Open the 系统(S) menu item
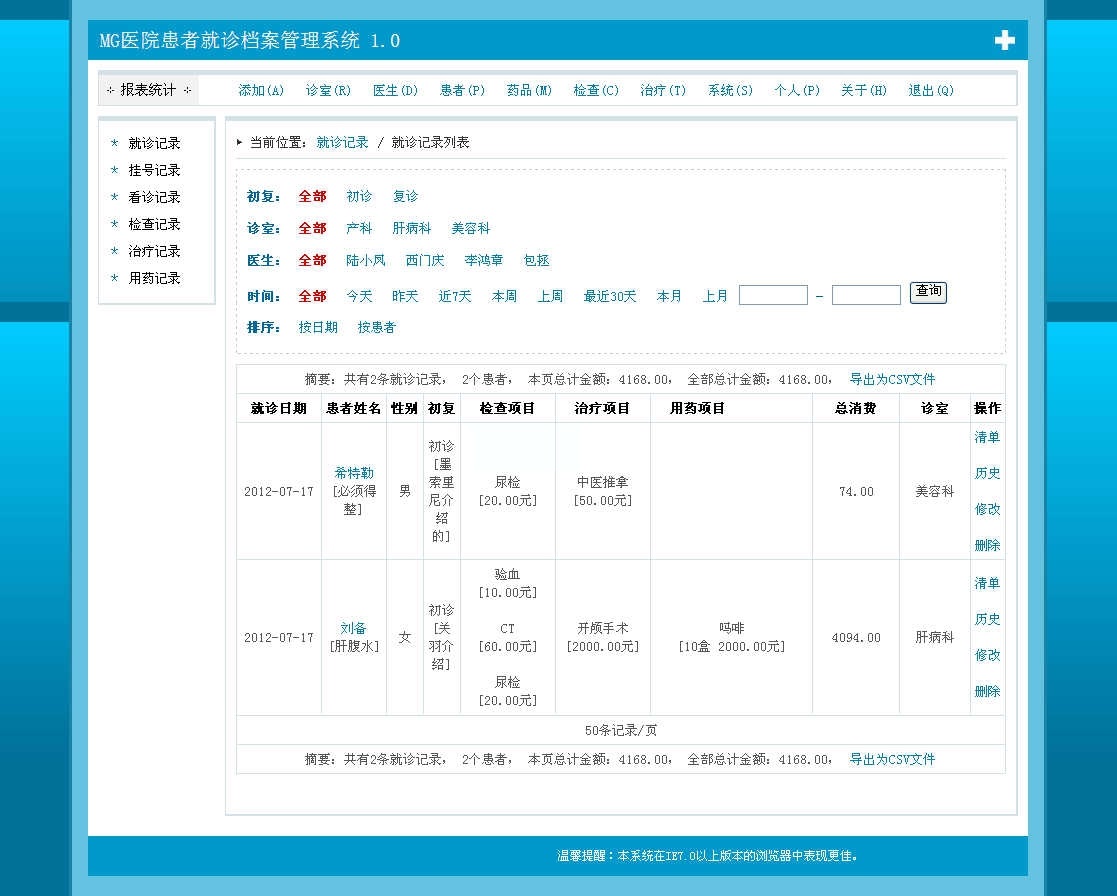The height and width of the screenshot is (896, 1117). [x=730, y=90]
